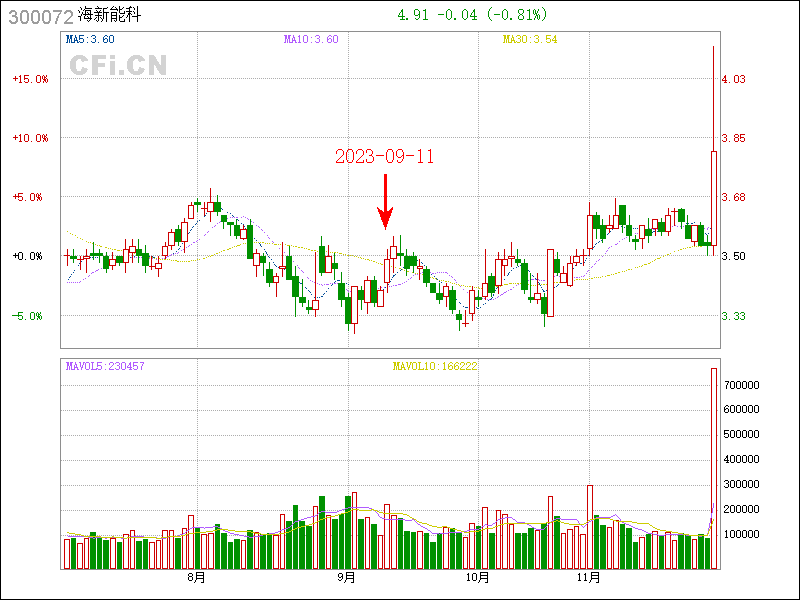Click the MAVOL10:166222 volume label
The image size is (800, 600).
tap(433, 367)
